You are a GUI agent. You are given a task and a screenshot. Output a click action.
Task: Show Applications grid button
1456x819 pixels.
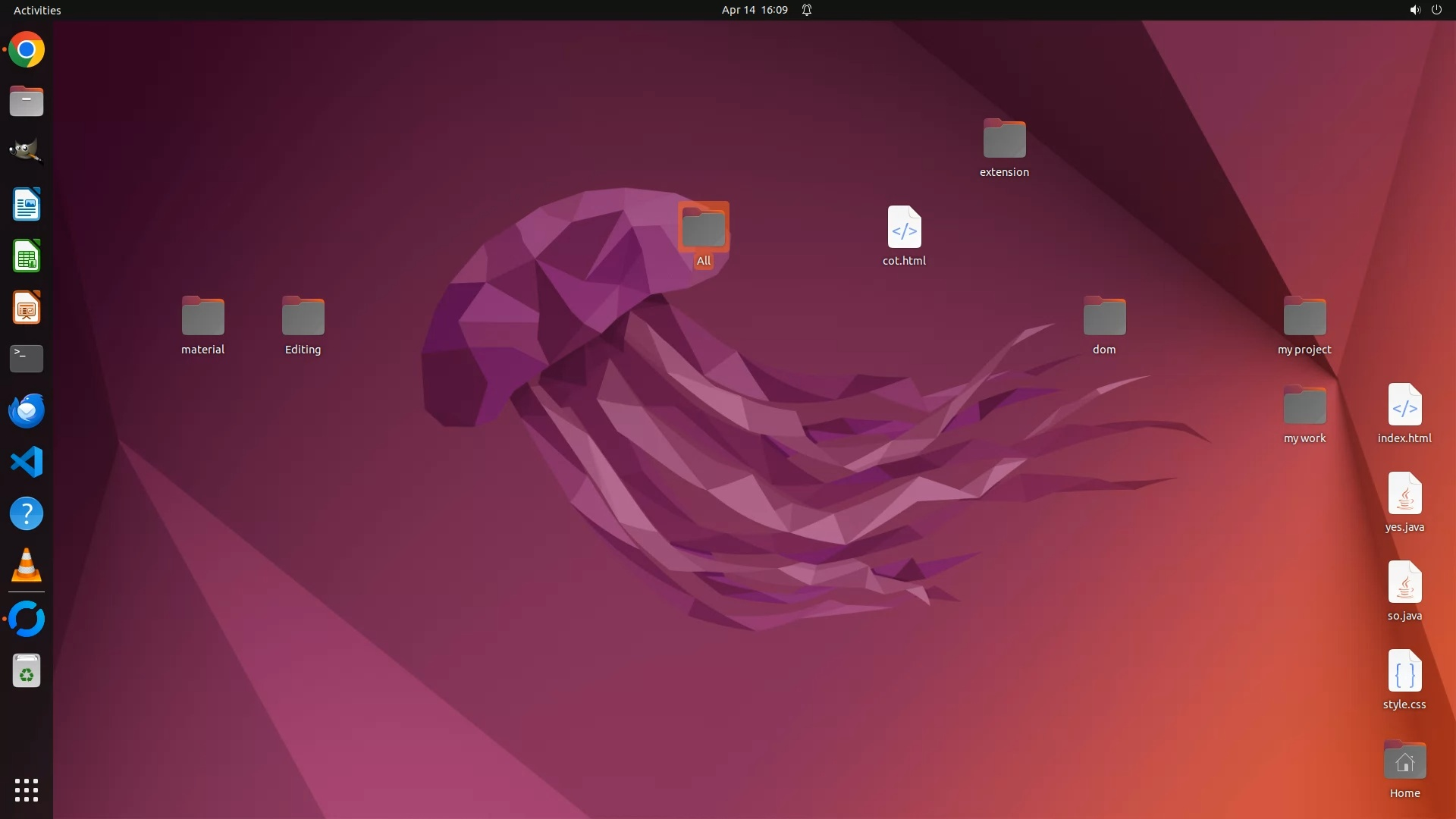[x=27, y=790]
